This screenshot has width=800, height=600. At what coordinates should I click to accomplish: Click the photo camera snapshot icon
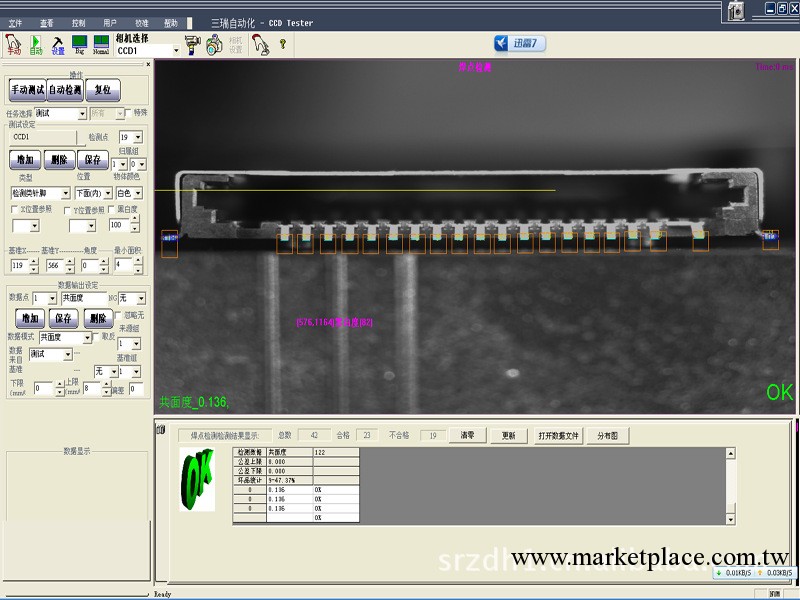214,44
